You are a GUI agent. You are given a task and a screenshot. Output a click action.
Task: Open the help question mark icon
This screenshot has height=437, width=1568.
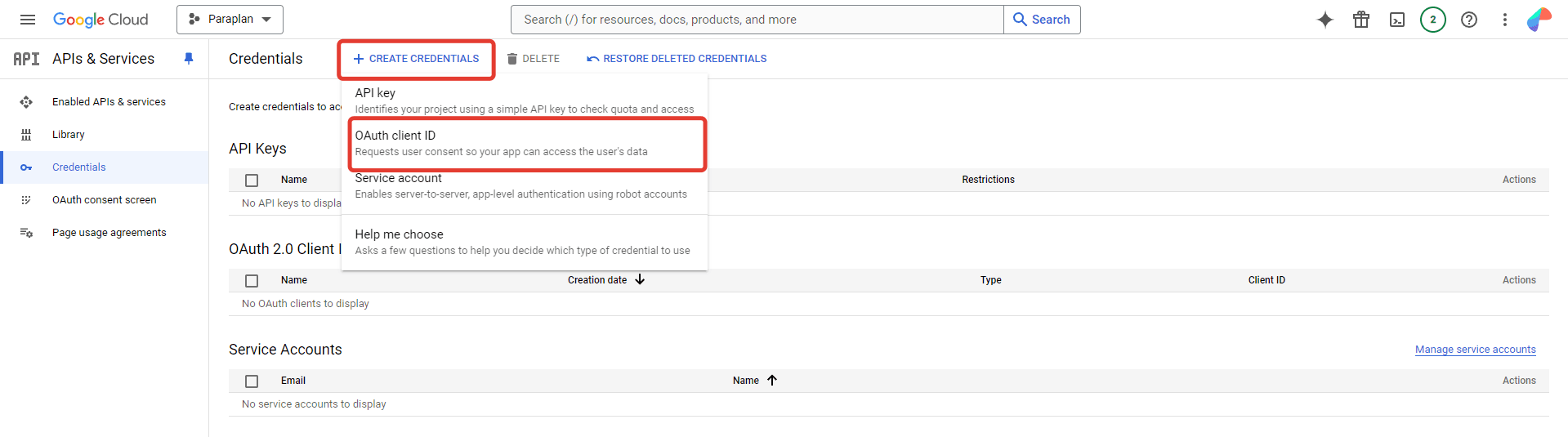coord(1468,20)
